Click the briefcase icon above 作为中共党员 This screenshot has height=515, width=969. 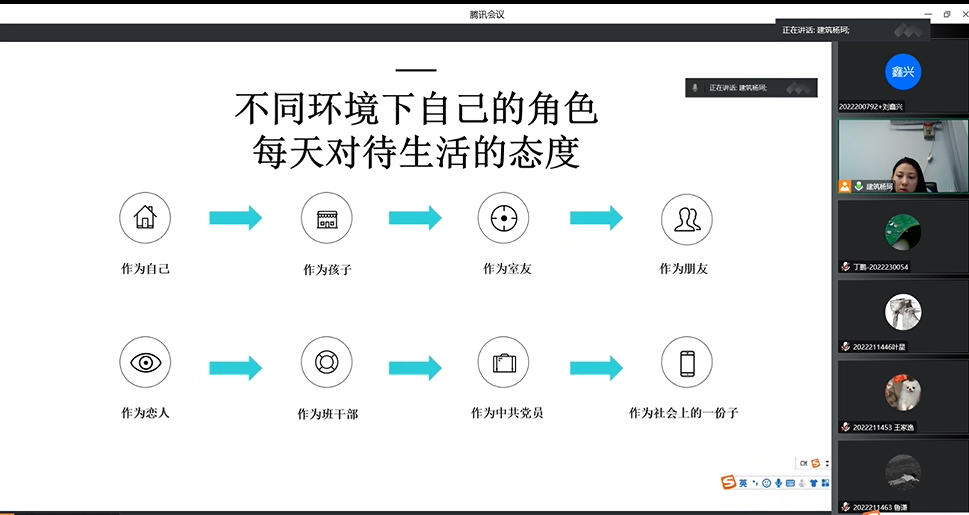tap(503, 362)
